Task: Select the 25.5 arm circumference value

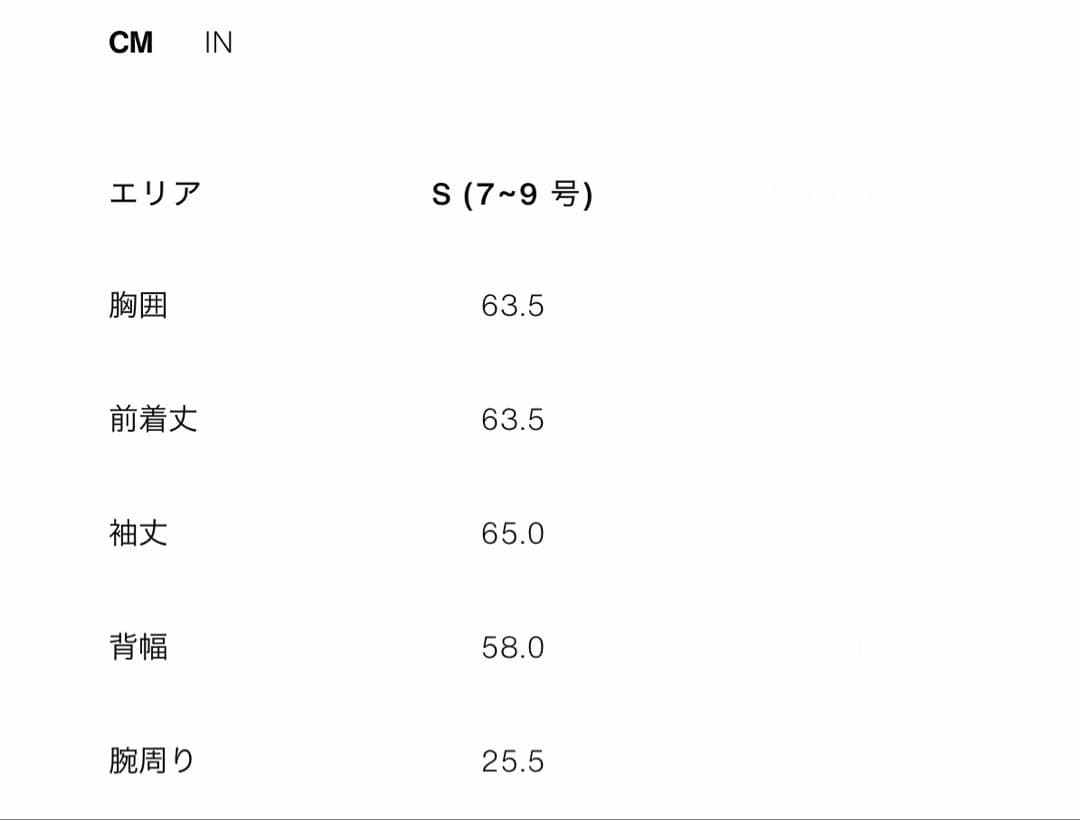Action: [513, 761]
